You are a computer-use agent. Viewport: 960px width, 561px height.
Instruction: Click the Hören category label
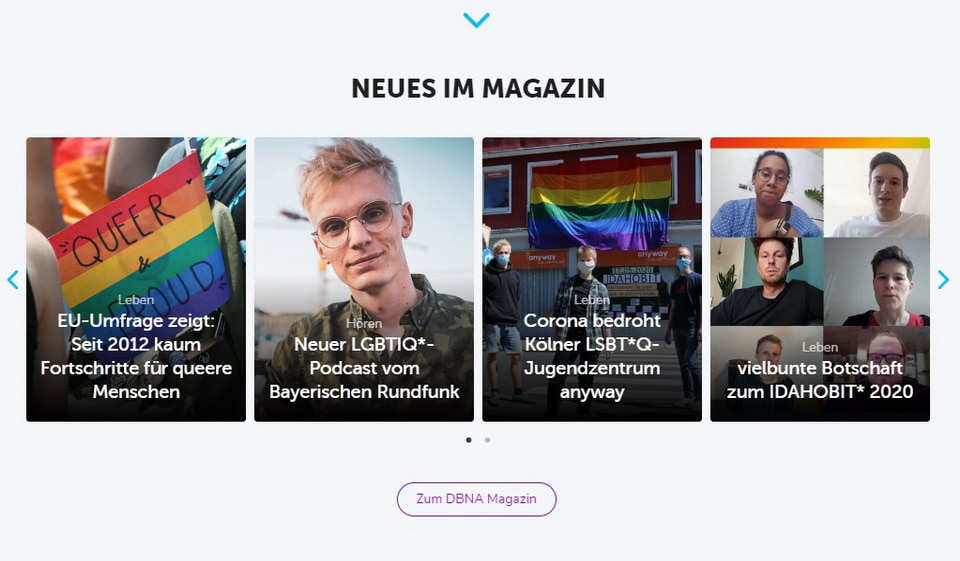coord(364,323)
